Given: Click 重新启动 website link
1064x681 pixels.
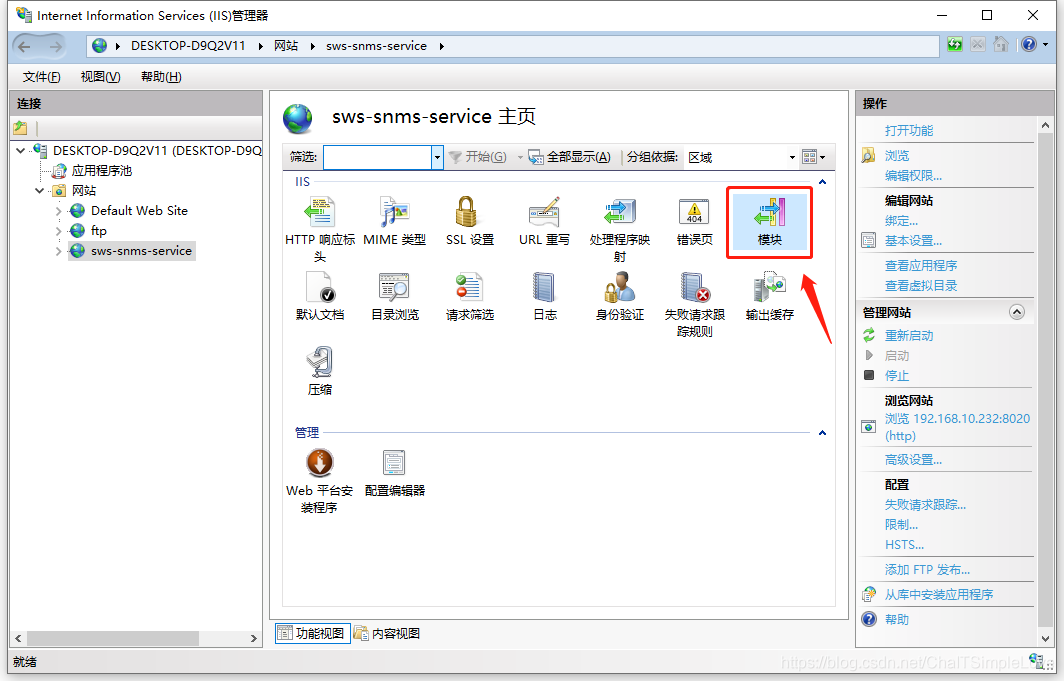Looking at the screenshot, I should [909, 336].
